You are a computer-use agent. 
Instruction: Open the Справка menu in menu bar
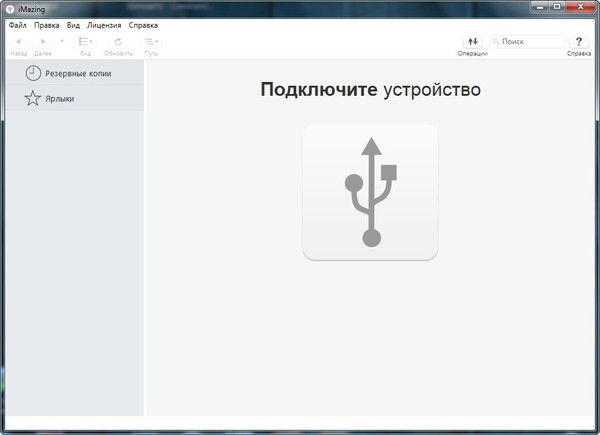[143, 24]
